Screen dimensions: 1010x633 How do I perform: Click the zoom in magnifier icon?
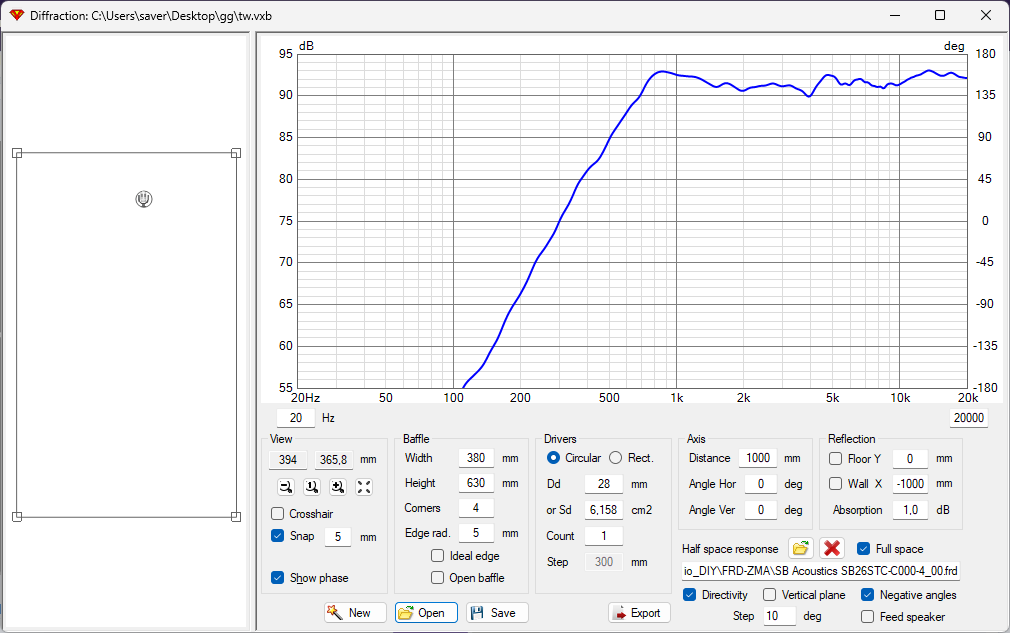click(338, 487)
